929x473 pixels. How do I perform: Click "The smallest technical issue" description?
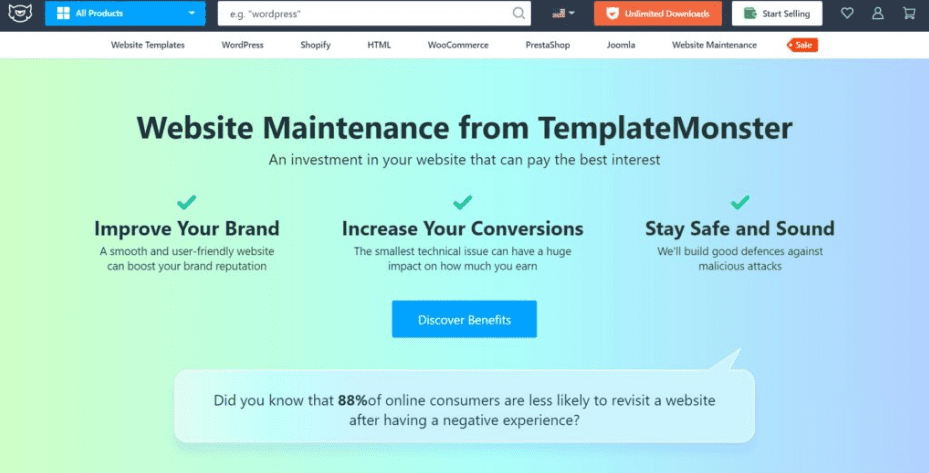click(x=463, y=258)
